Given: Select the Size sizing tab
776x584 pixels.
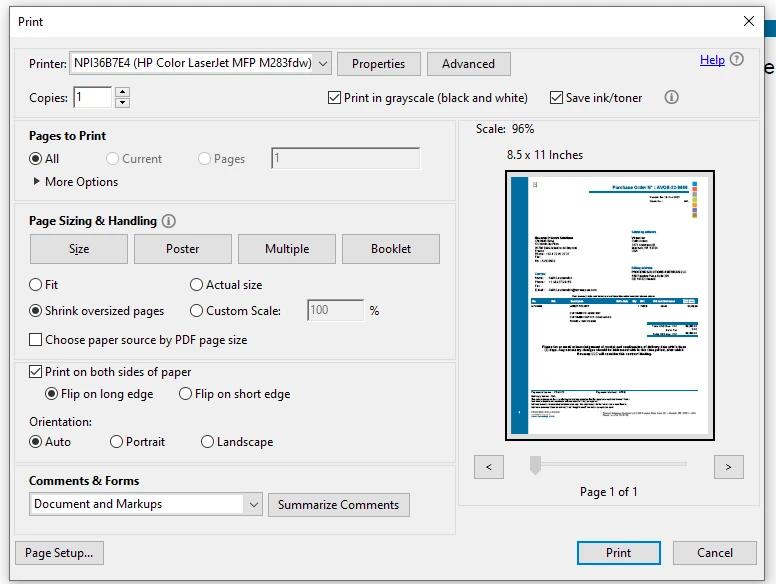Looking at the screenshot, I should point(79,249).
